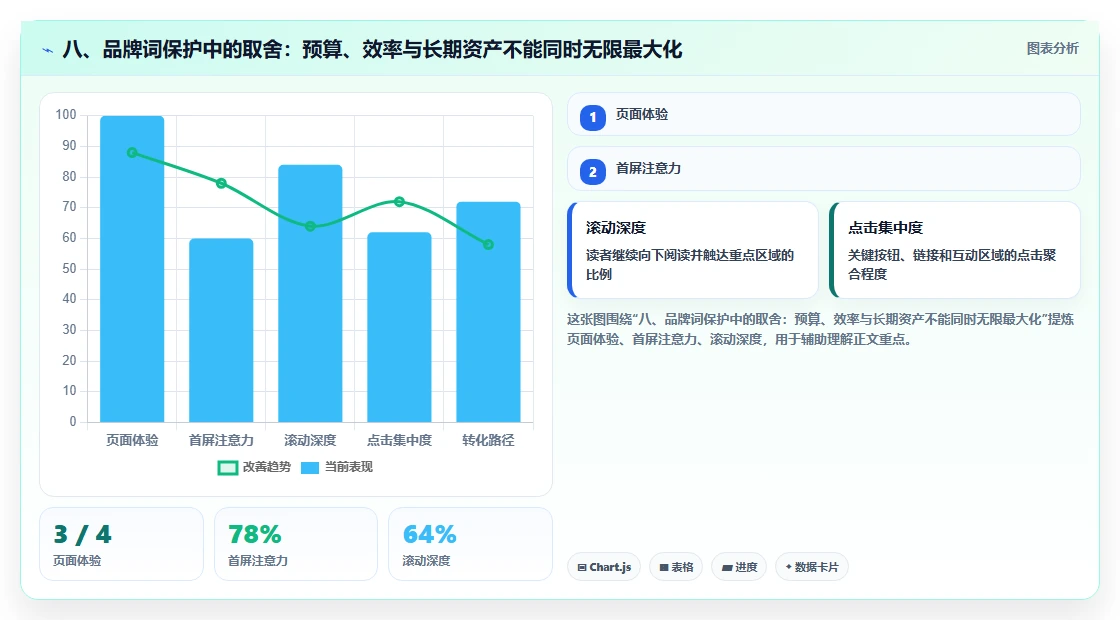Select the 64% 滚动深度 stat card
The image size is (1120, 620).
(x=470, y=544)
